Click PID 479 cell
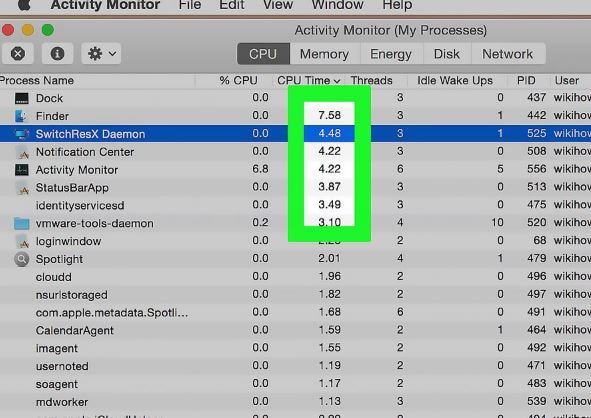The image size is (591, 418). [536, 259]
